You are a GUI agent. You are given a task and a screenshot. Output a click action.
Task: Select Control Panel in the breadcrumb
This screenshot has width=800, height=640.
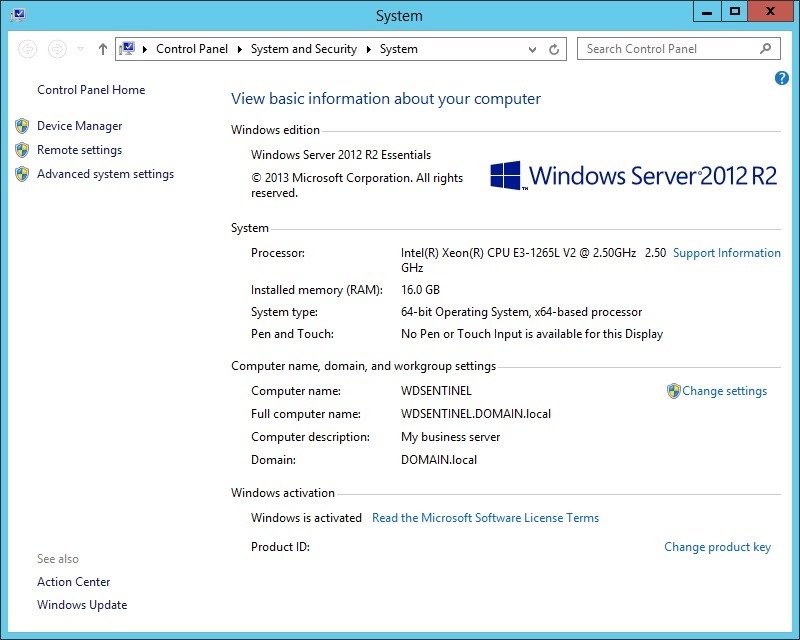(x=192, y=49)
